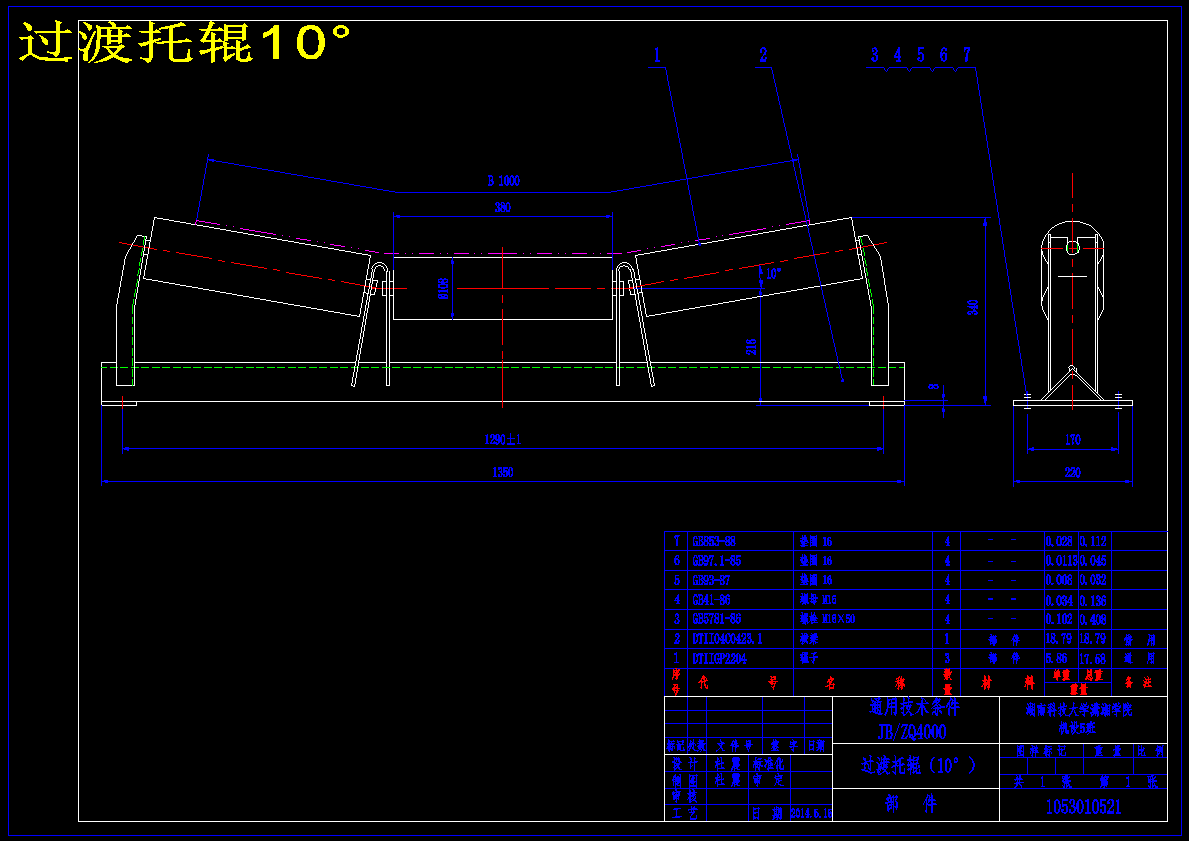Select the 380 dimension above center roller

coord(503,207)
